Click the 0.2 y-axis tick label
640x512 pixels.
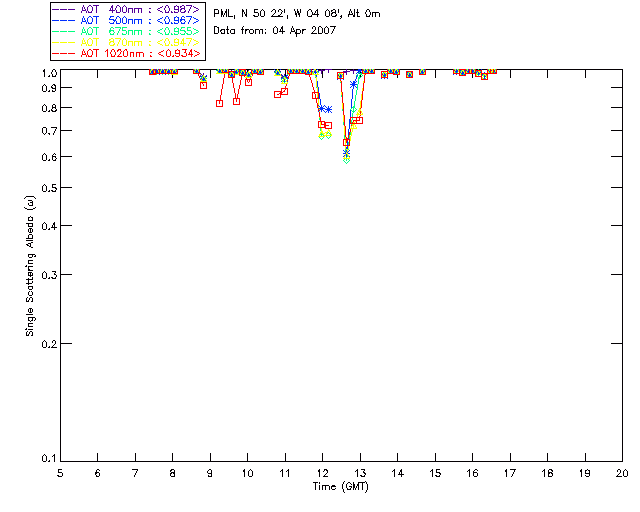click(49, 344)
